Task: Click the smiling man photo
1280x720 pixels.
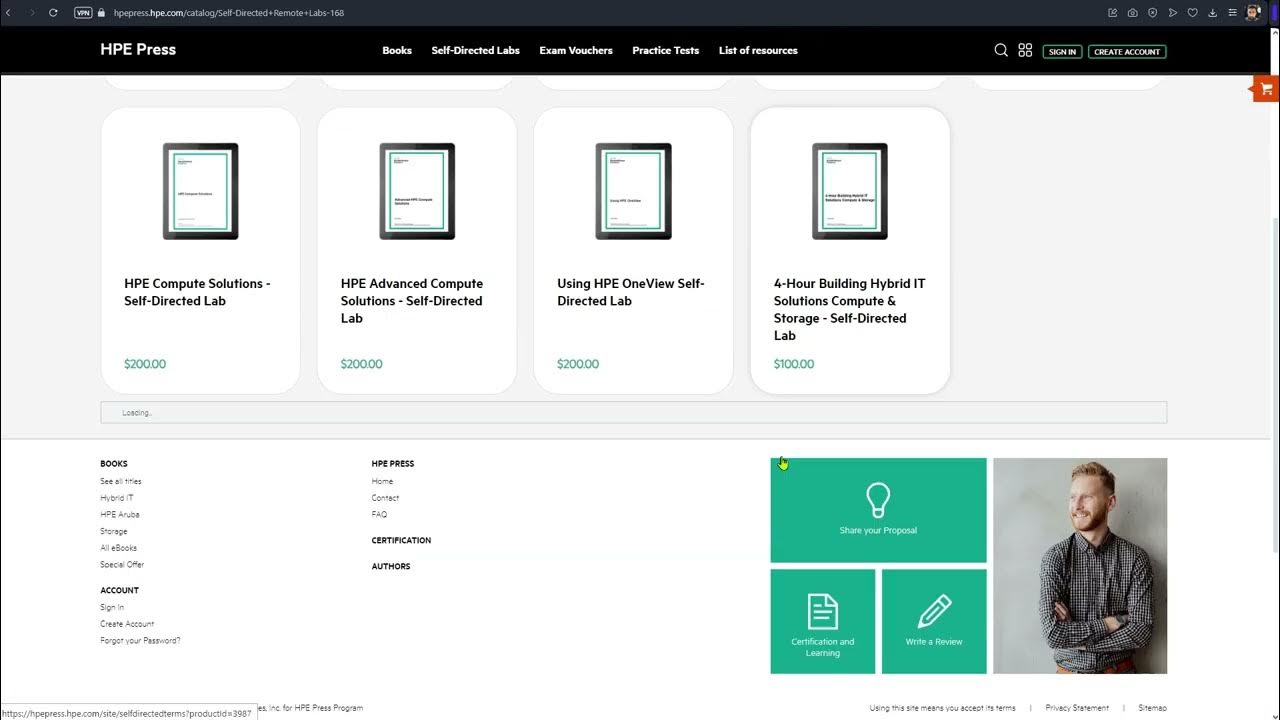Action: click(x=1080, y=566)
